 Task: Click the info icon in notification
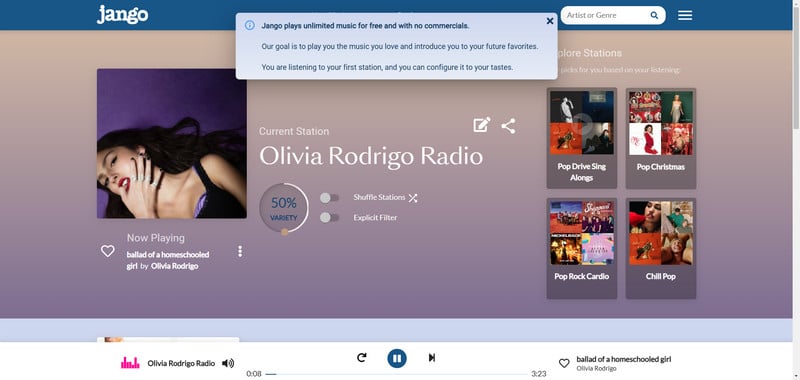pyautogui.click(x=249, y=26)
